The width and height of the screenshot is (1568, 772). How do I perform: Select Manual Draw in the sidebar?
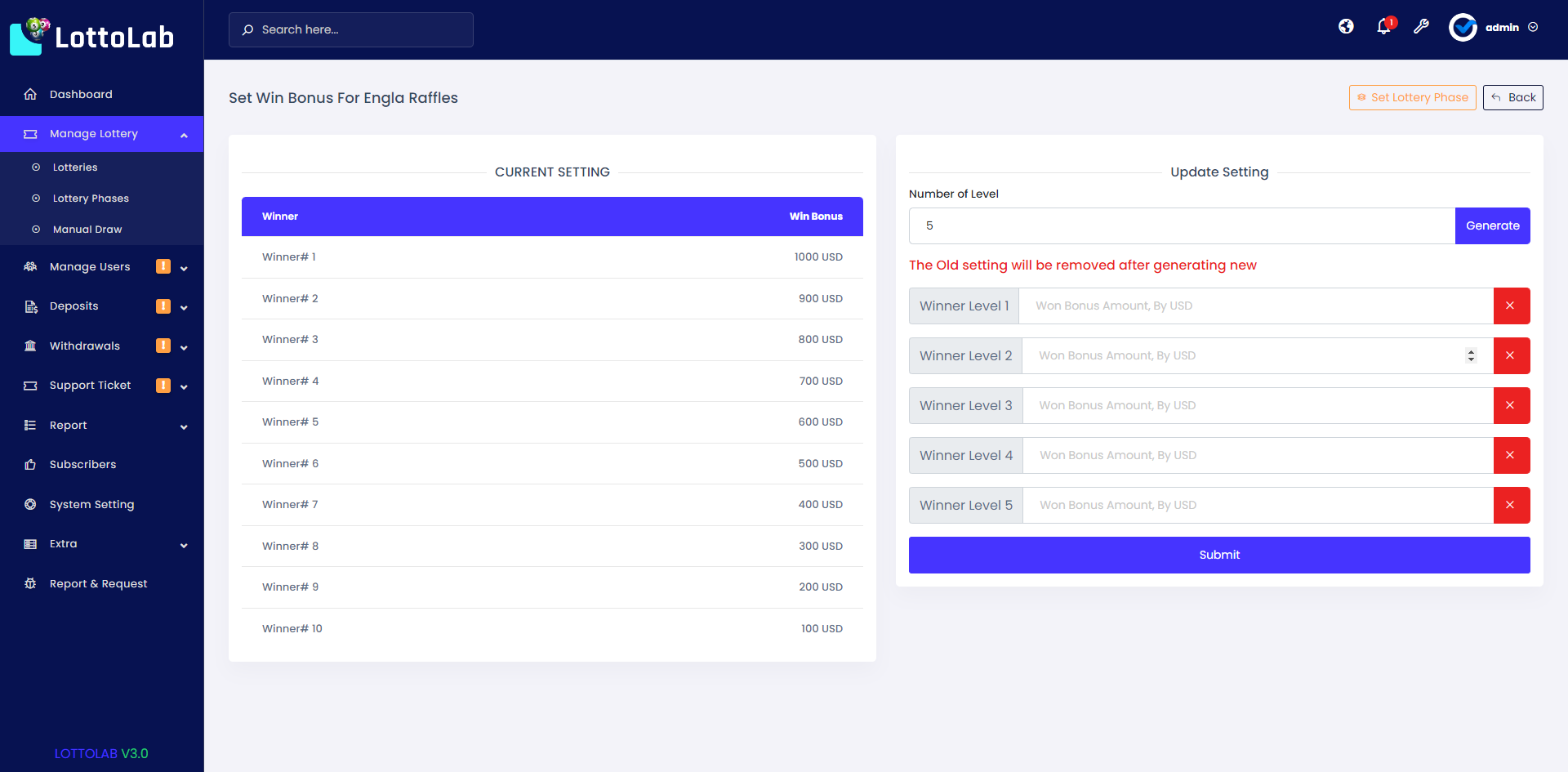[85, 229]
